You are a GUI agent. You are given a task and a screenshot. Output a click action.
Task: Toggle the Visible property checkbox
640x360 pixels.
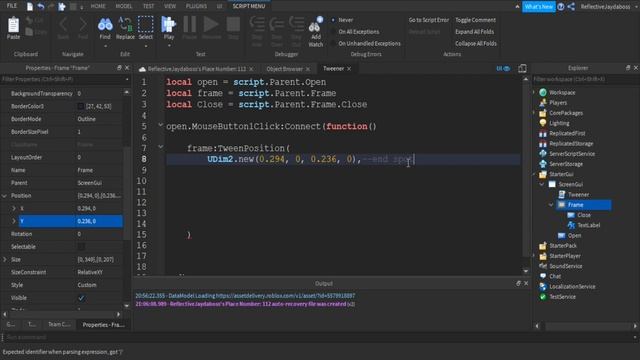tap(81, 298)
